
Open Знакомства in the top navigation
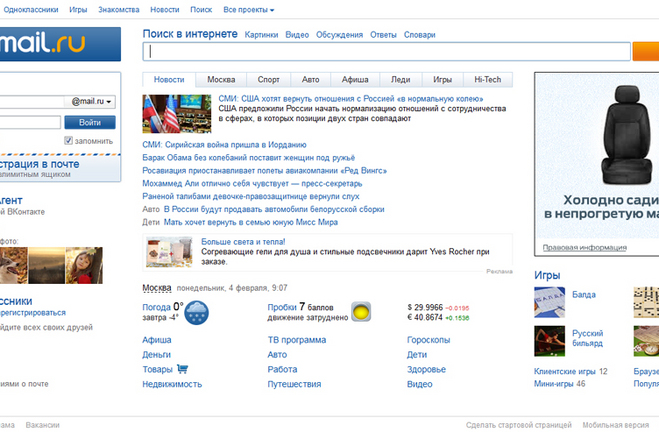coord(119,10)
